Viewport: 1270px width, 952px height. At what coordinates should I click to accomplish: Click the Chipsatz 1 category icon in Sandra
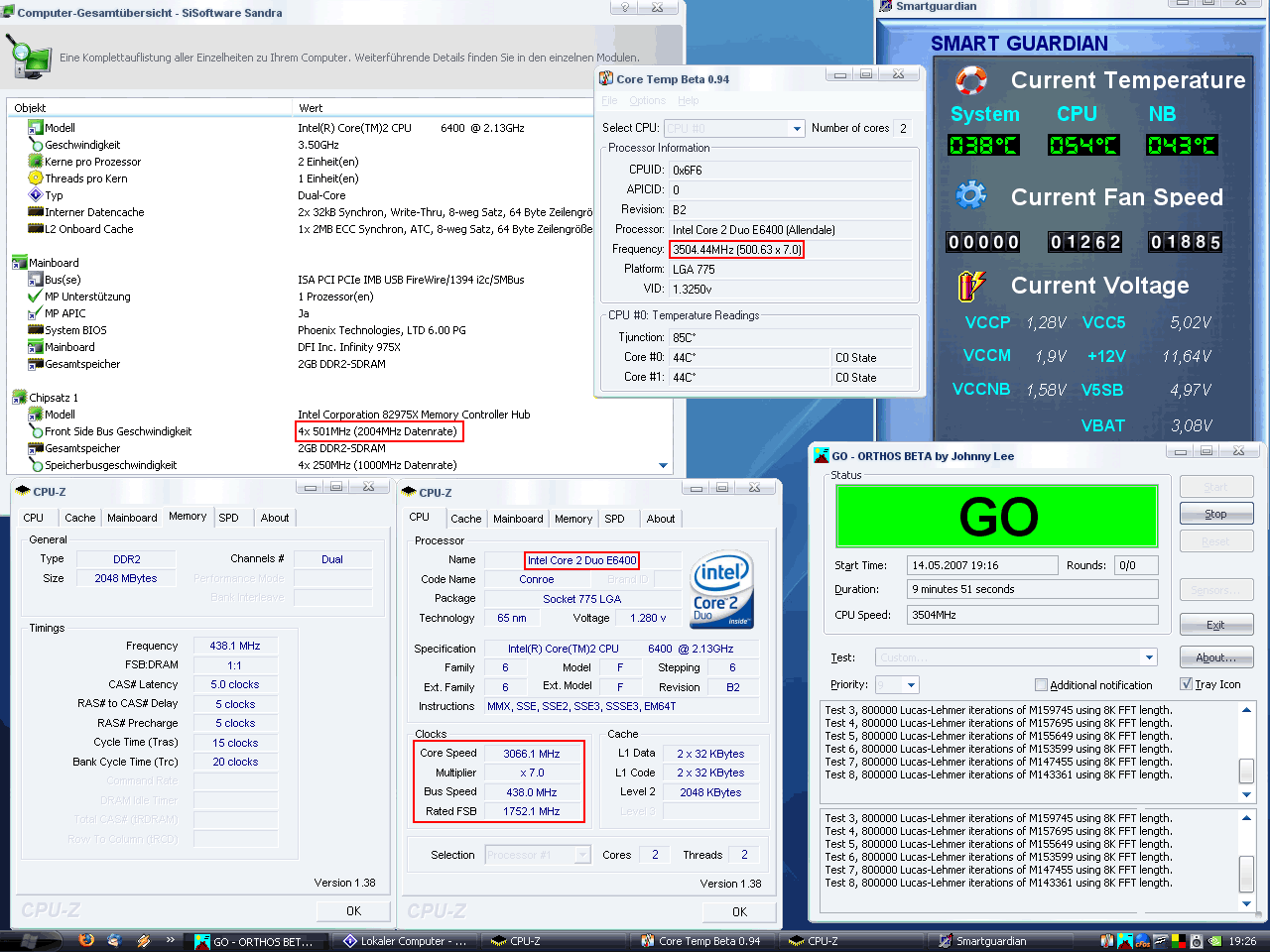[x=19, y=398]
